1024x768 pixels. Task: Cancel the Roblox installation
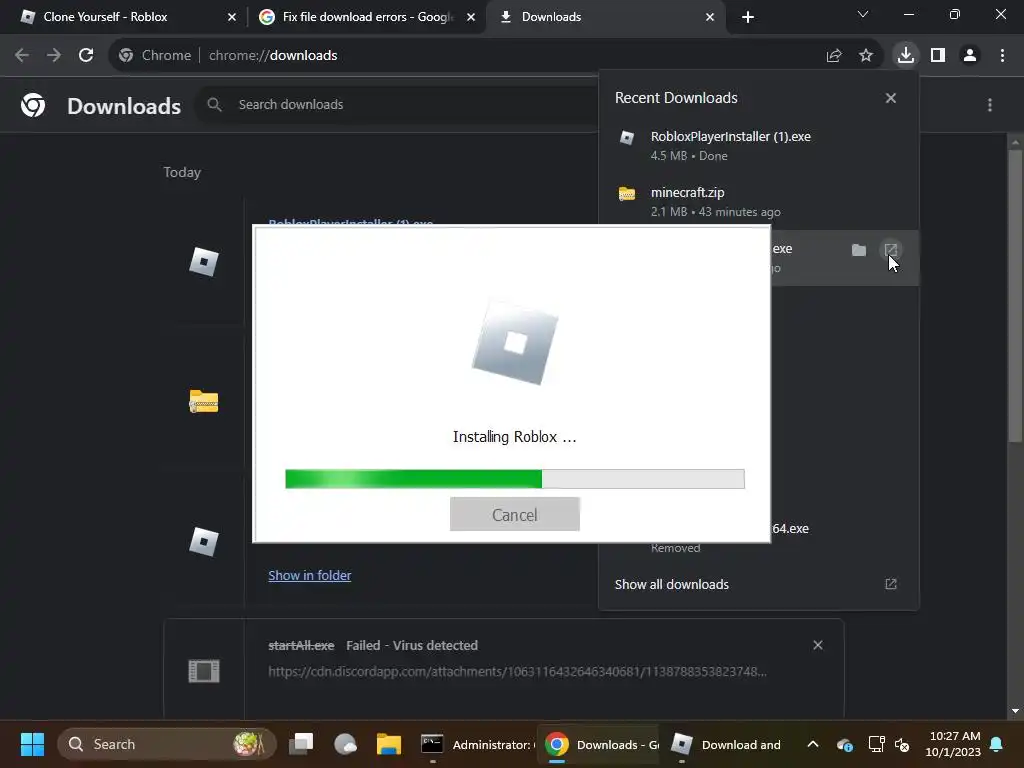(x=515, y=515)
